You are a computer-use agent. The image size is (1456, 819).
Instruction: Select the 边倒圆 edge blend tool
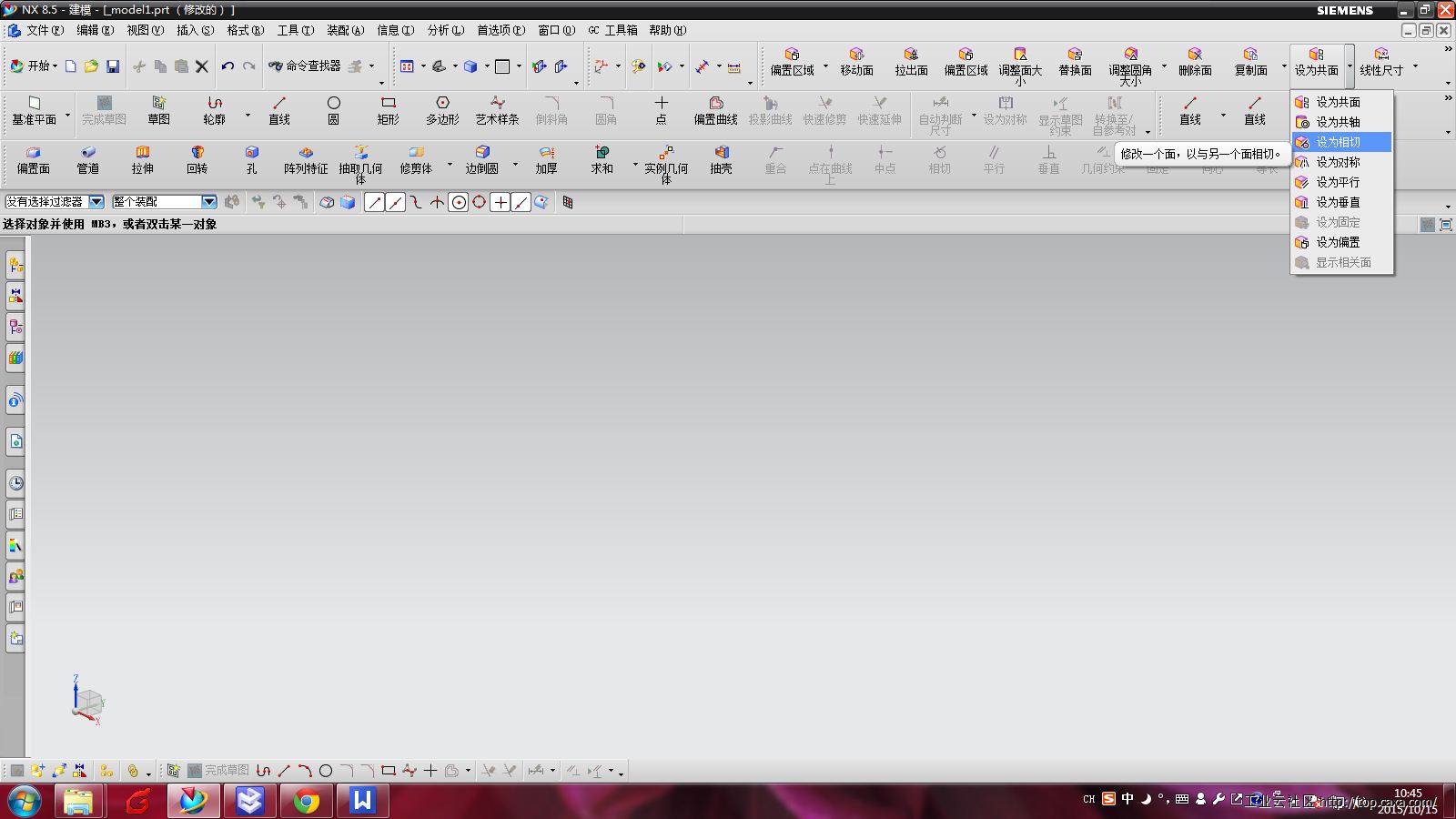click(x=481, y=160)
